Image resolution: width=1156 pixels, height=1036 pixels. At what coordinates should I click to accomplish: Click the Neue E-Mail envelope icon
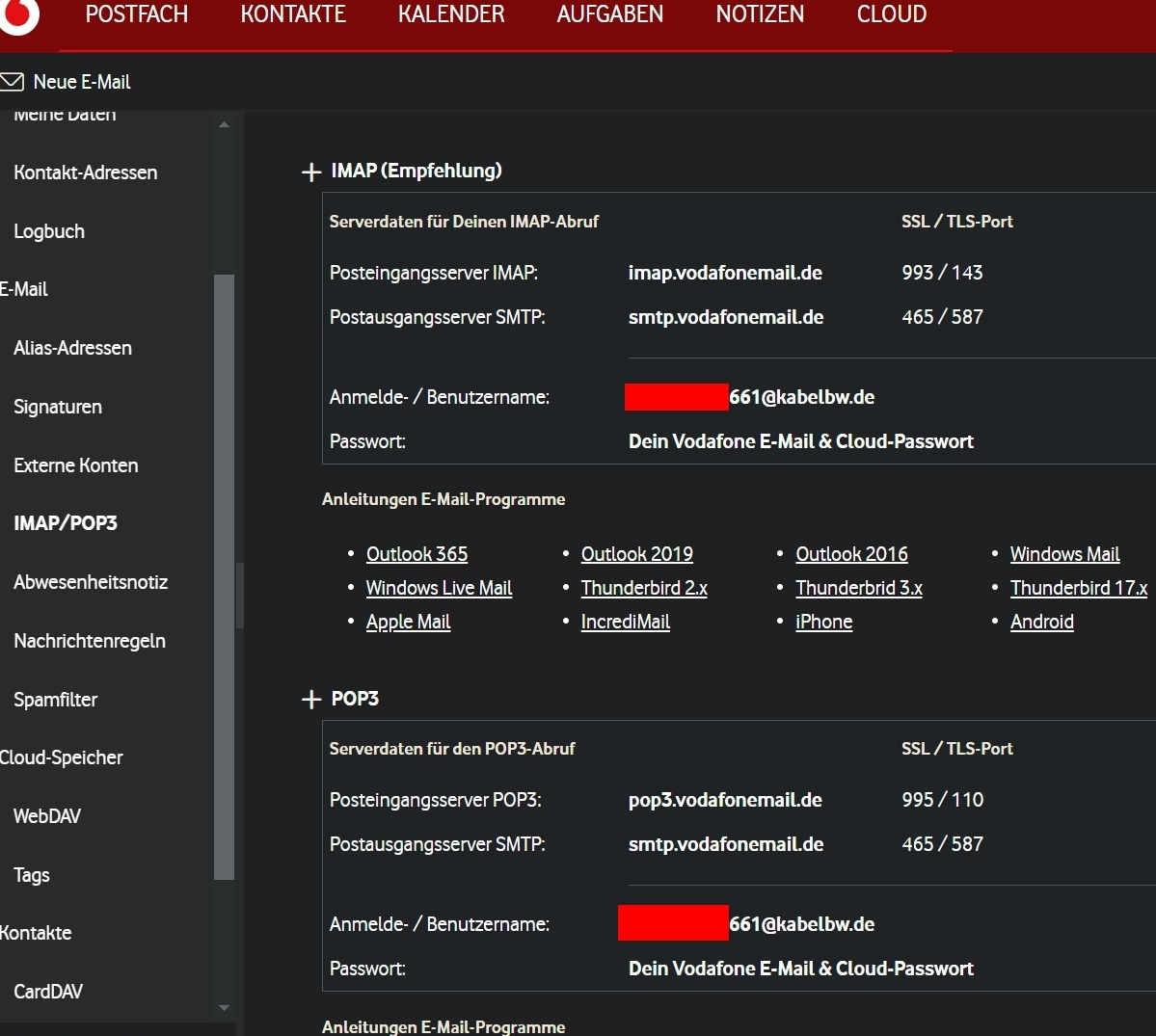tap(12, 82)
